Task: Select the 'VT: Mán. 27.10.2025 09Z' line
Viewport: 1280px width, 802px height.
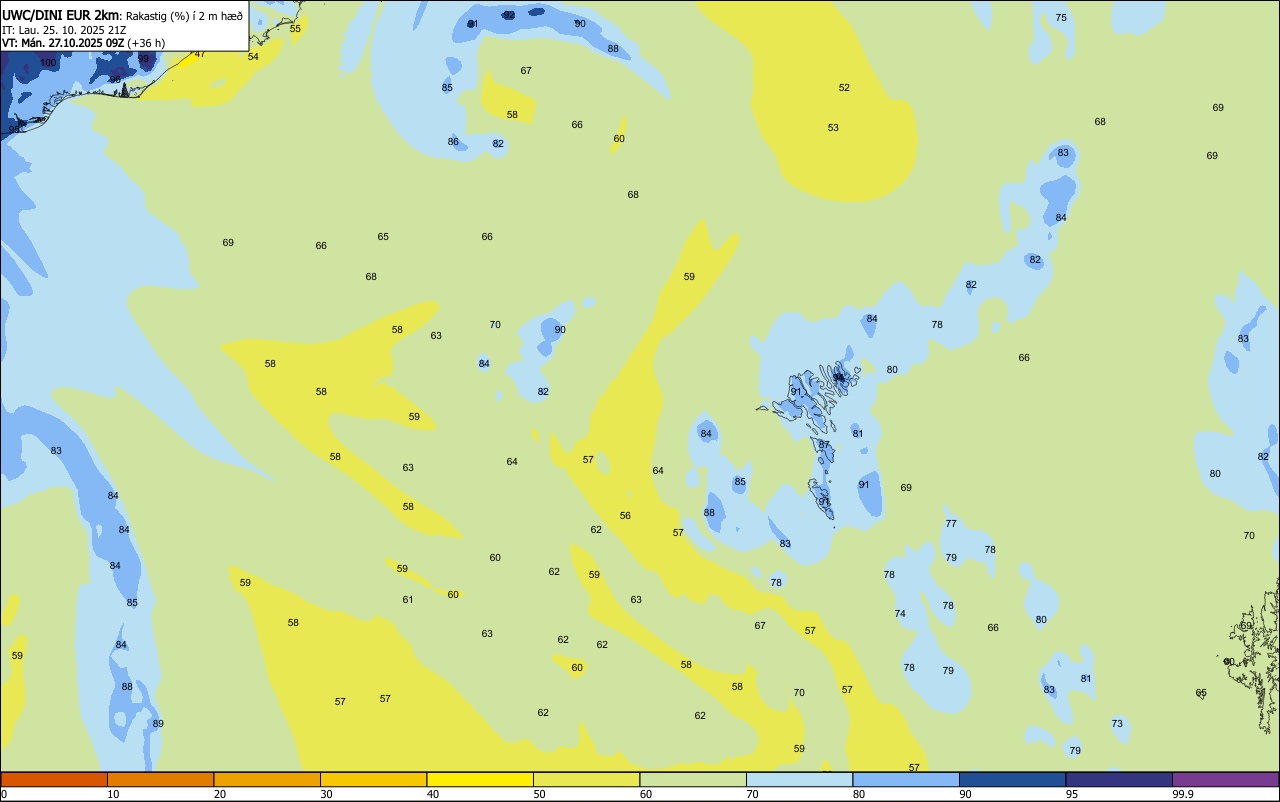Action: tap(62, 43)
